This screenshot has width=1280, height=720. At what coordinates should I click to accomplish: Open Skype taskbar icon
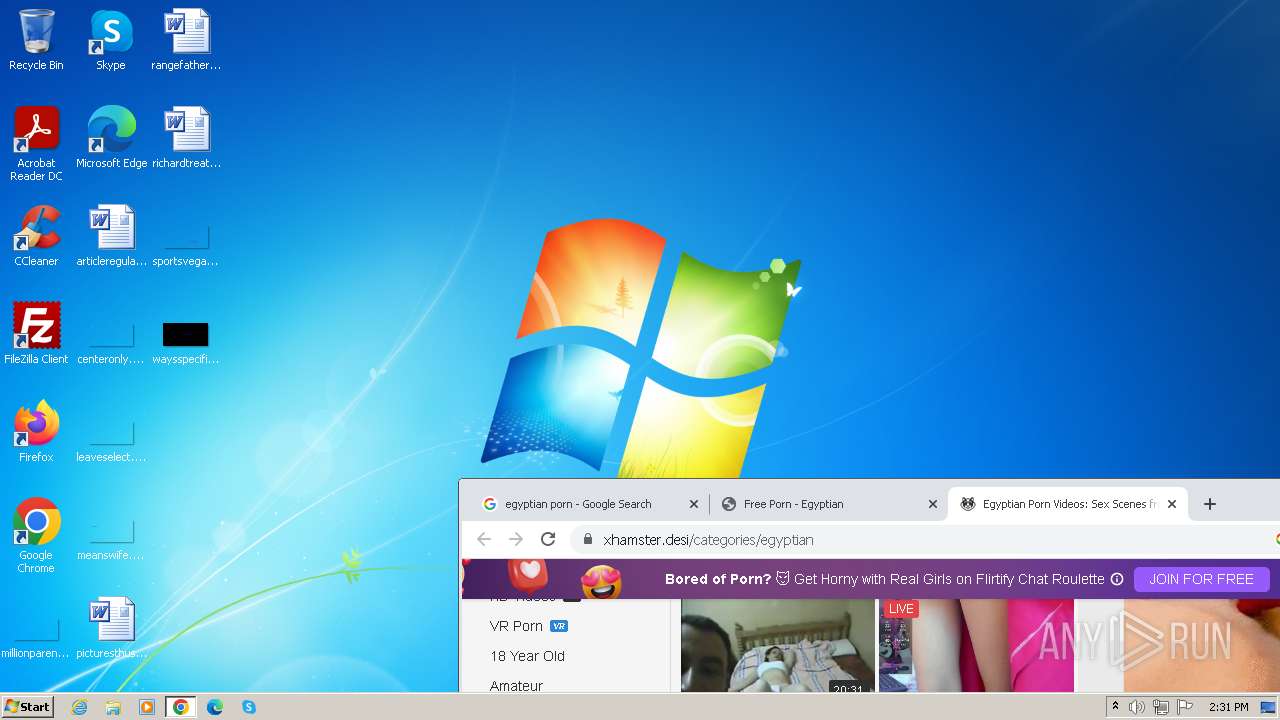click(249, 707)
